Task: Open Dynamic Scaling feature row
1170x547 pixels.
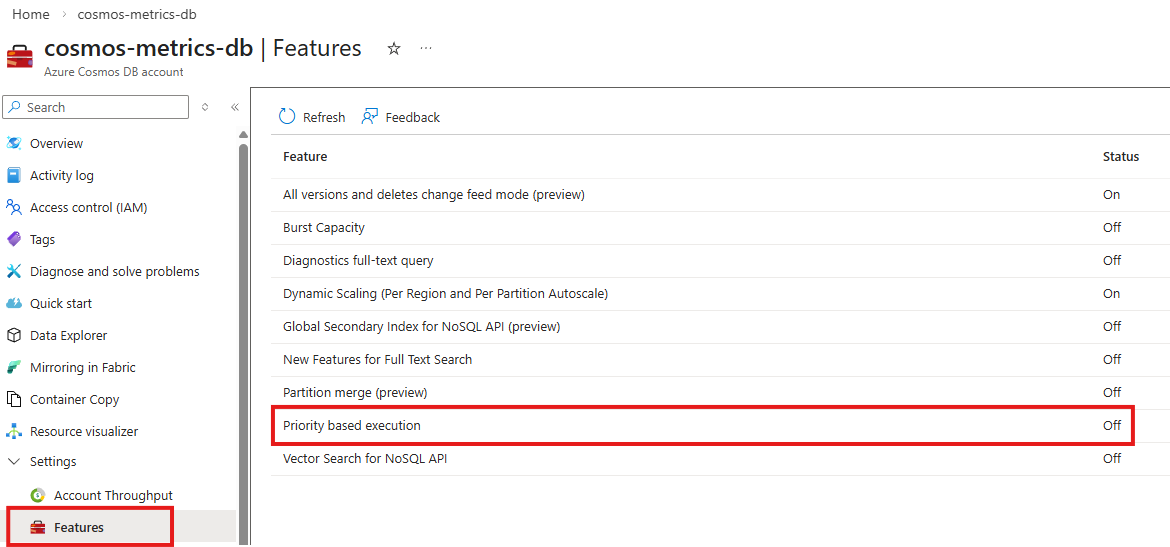Action: tap(445, 294)
